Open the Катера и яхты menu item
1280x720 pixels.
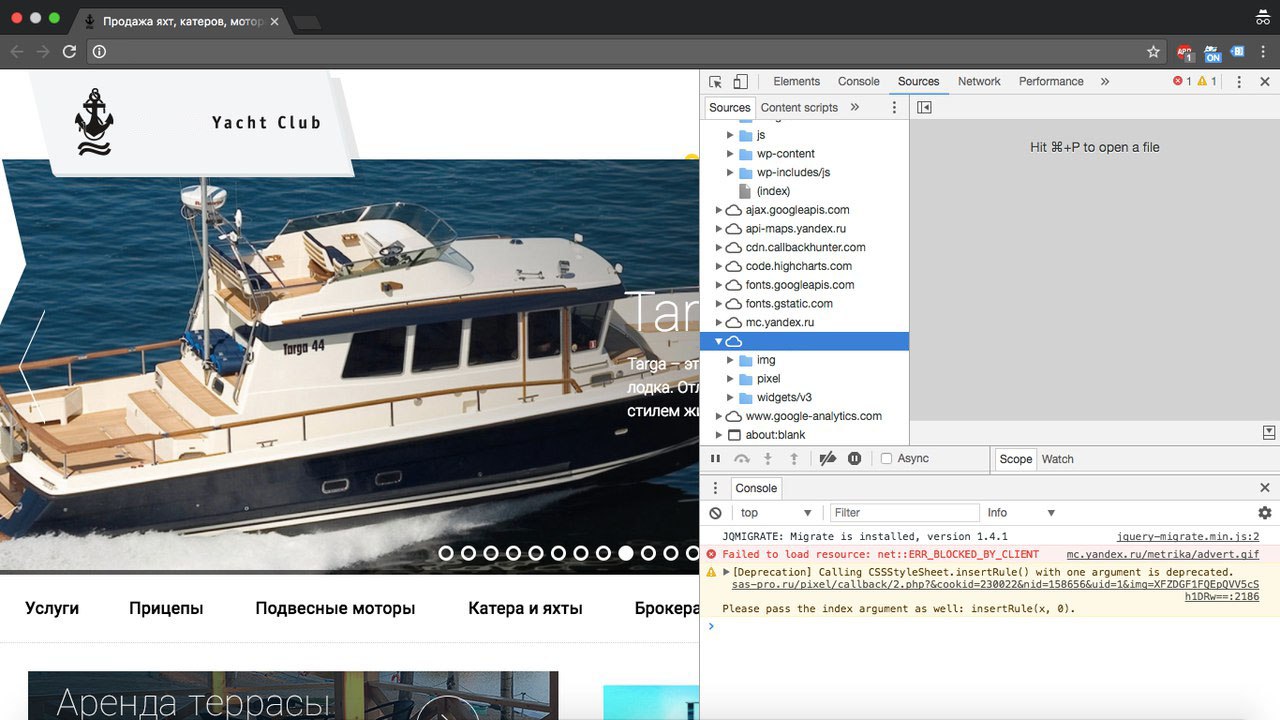(525, 608)
